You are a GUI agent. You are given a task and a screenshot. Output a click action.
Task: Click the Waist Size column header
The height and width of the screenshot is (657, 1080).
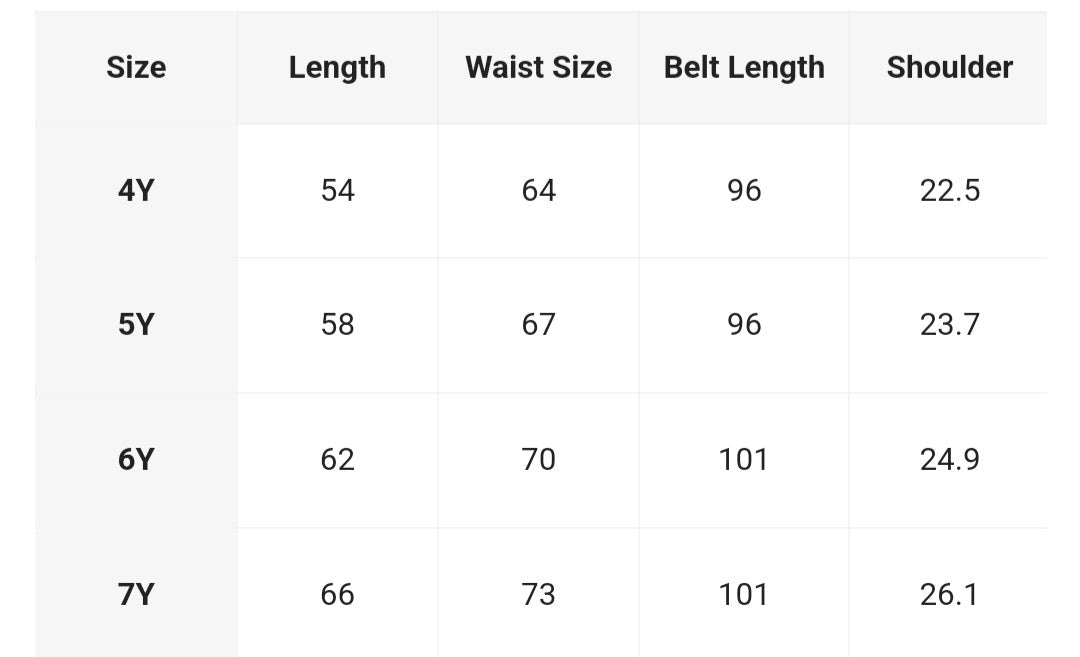(538, 67)
